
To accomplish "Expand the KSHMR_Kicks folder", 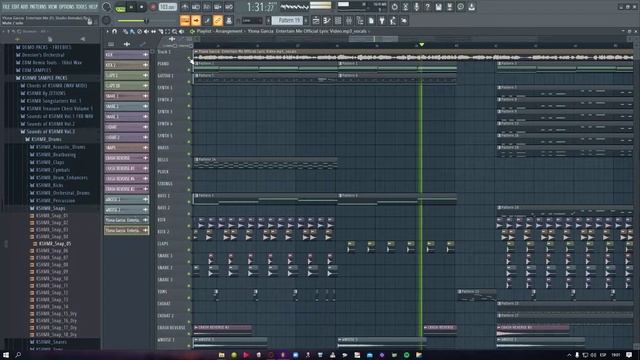I will click(x=47, y=185).
